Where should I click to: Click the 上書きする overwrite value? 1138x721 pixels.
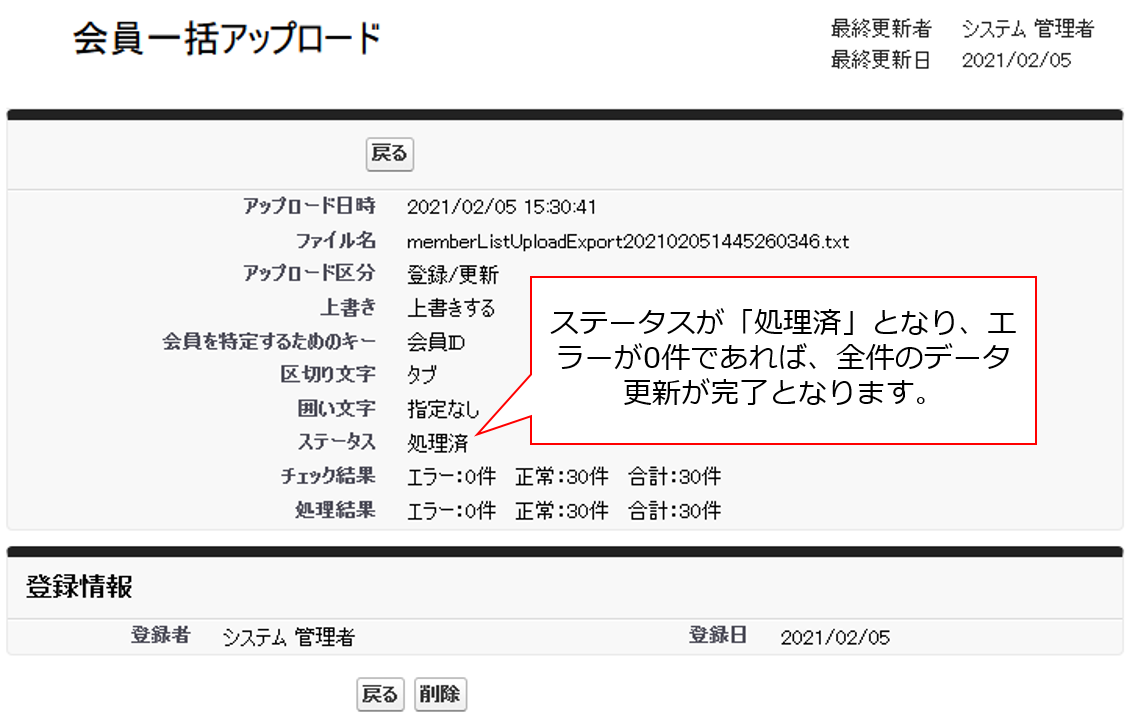pos(450,309)
